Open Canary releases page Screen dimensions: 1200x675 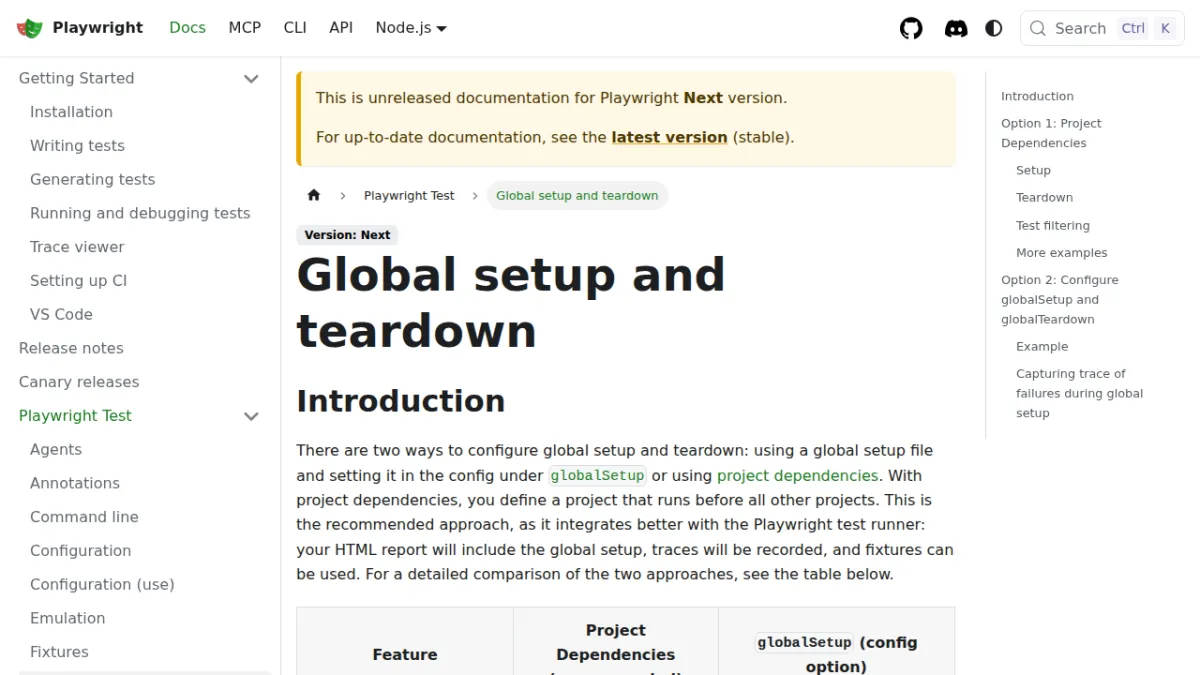(79, 382)
